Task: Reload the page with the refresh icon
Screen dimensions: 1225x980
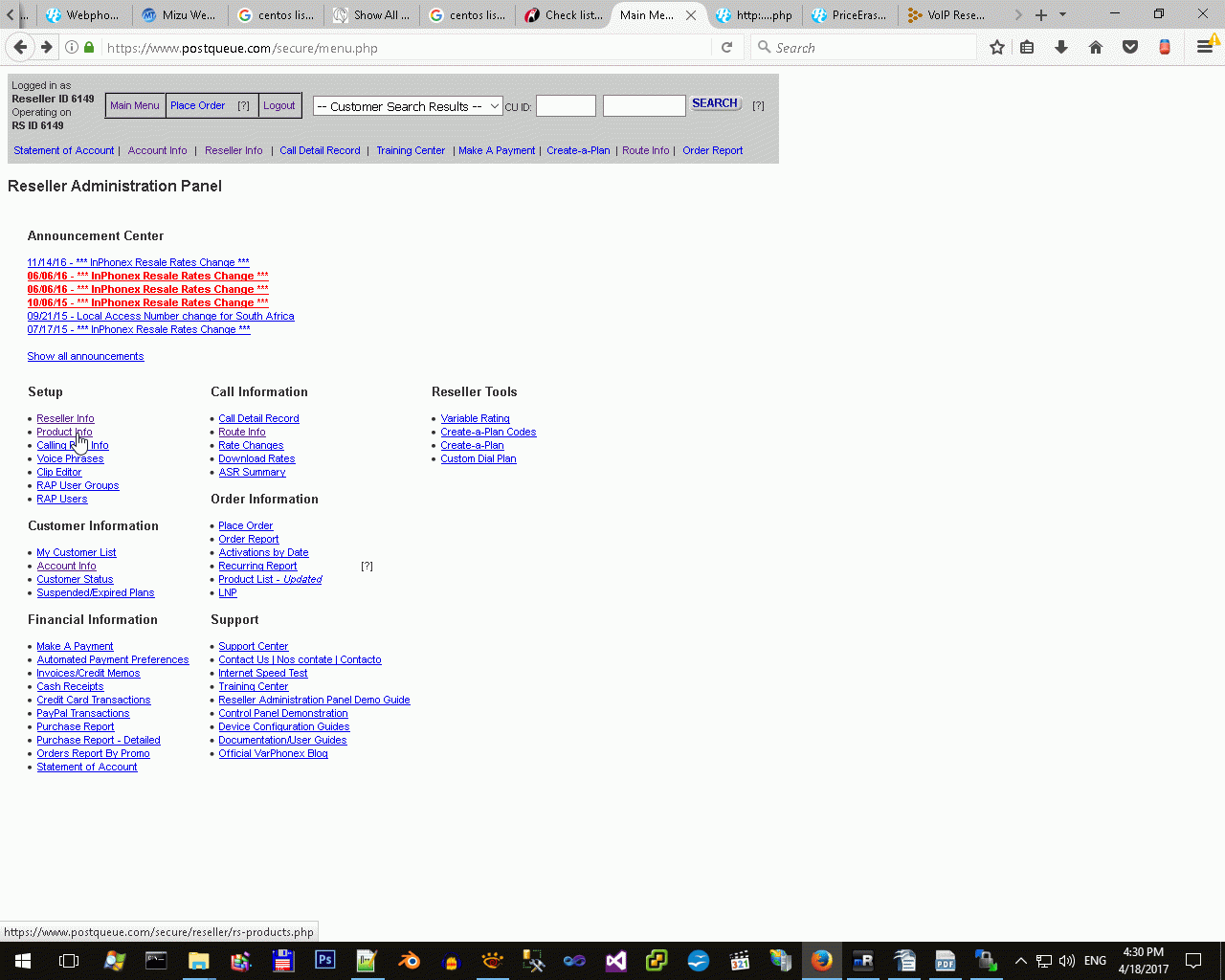Action: pyautogui.click(x=726, y=47)
